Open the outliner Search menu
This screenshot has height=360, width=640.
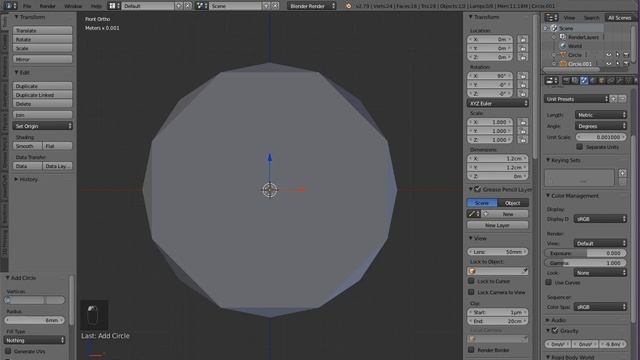(591, 18)
